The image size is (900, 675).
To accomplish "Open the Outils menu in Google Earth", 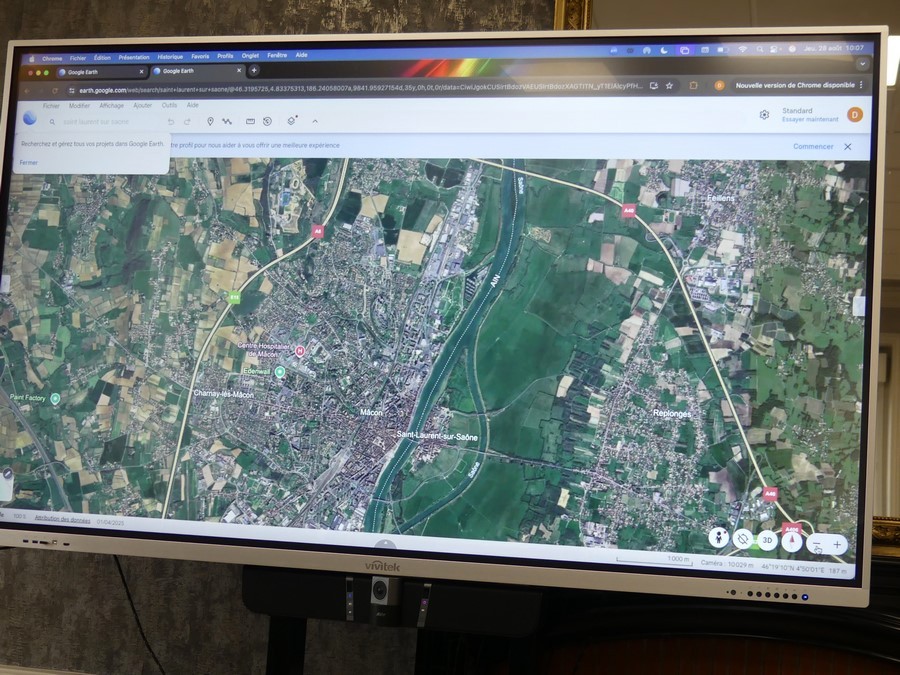I will [x=169, y=105].
